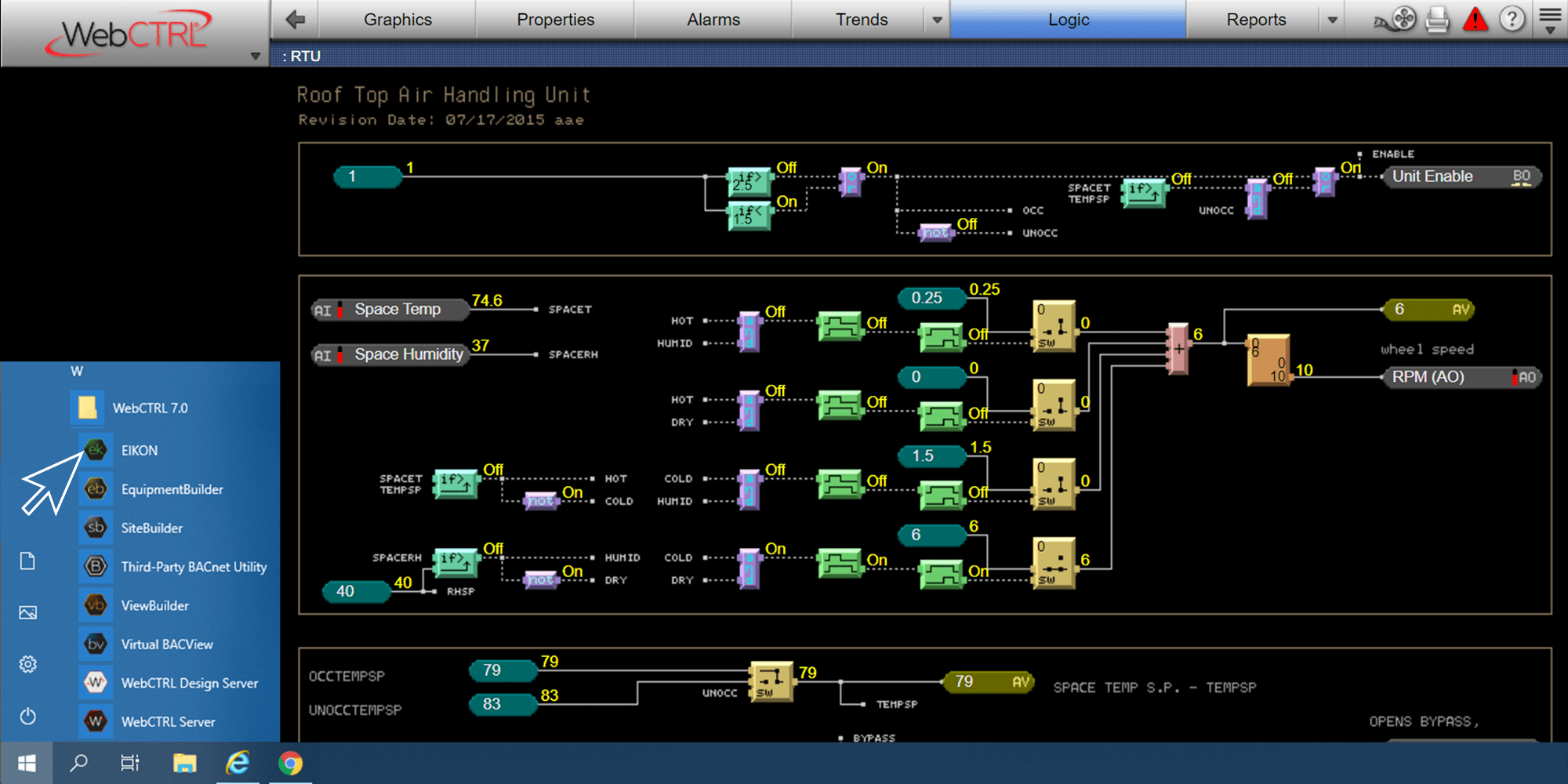Click the if> 2.5 comparator block
The width and height of the screenshot is (1568, 784).
749,181
